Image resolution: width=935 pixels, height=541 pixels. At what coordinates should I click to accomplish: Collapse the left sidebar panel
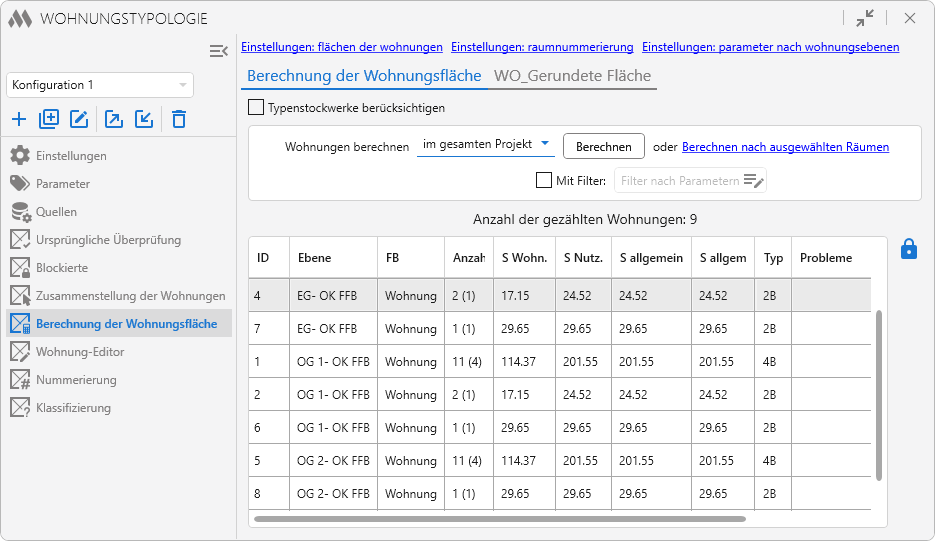[218, 51]
